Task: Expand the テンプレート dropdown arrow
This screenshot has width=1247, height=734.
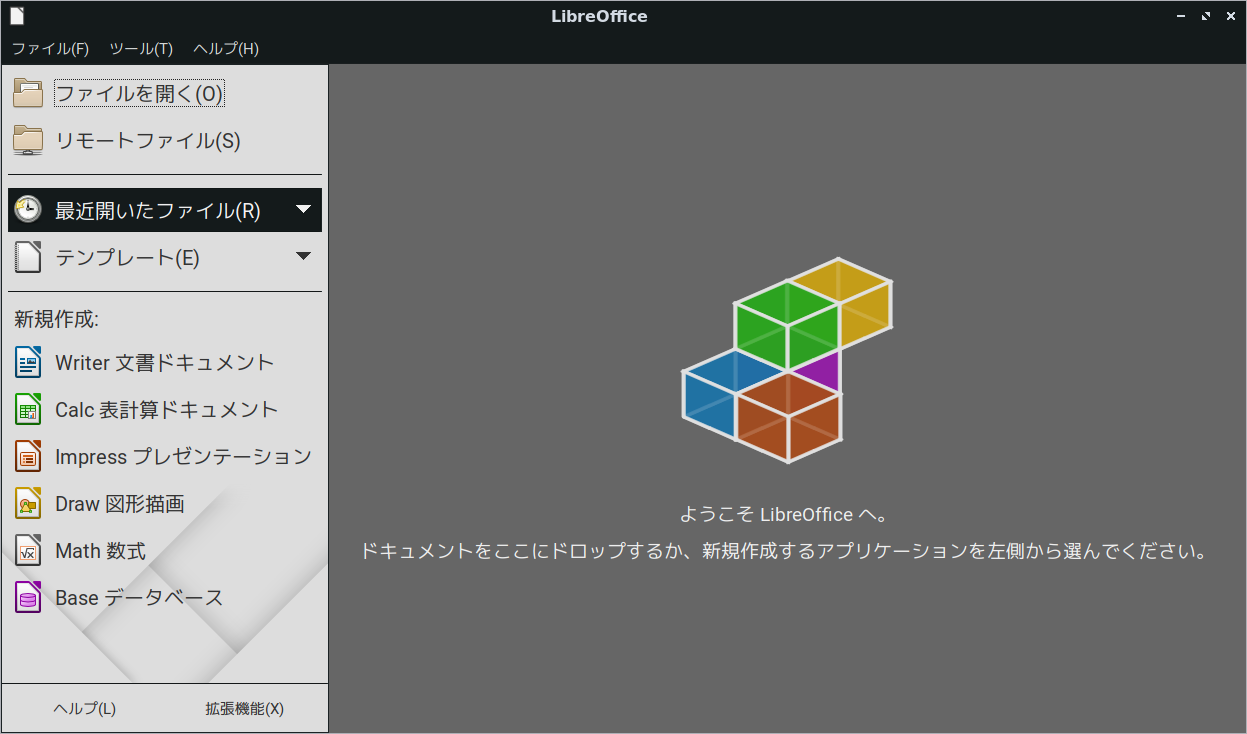Action: [x=305, y=257]
